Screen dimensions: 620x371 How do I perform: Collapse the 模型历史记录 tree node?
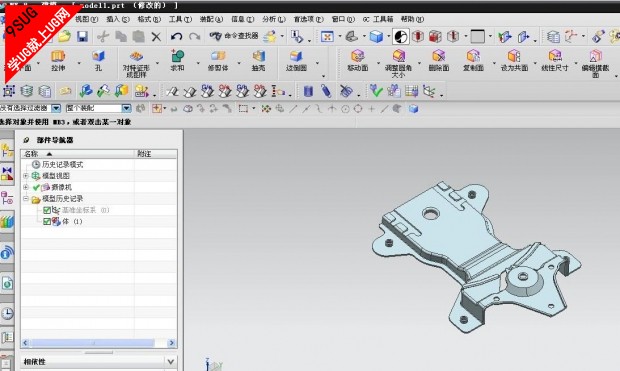26,199
